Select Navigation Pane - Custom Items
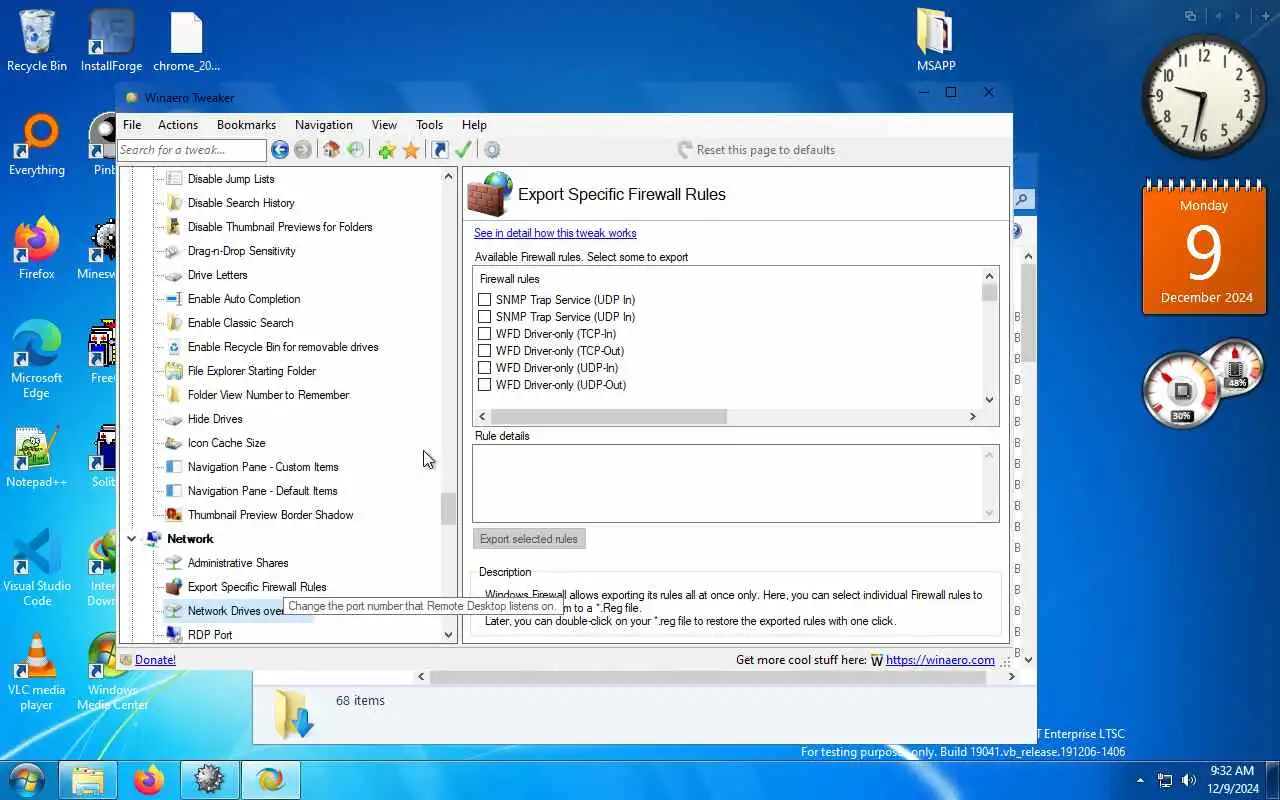The image size is (1280, 800). [x=263, y=467]
